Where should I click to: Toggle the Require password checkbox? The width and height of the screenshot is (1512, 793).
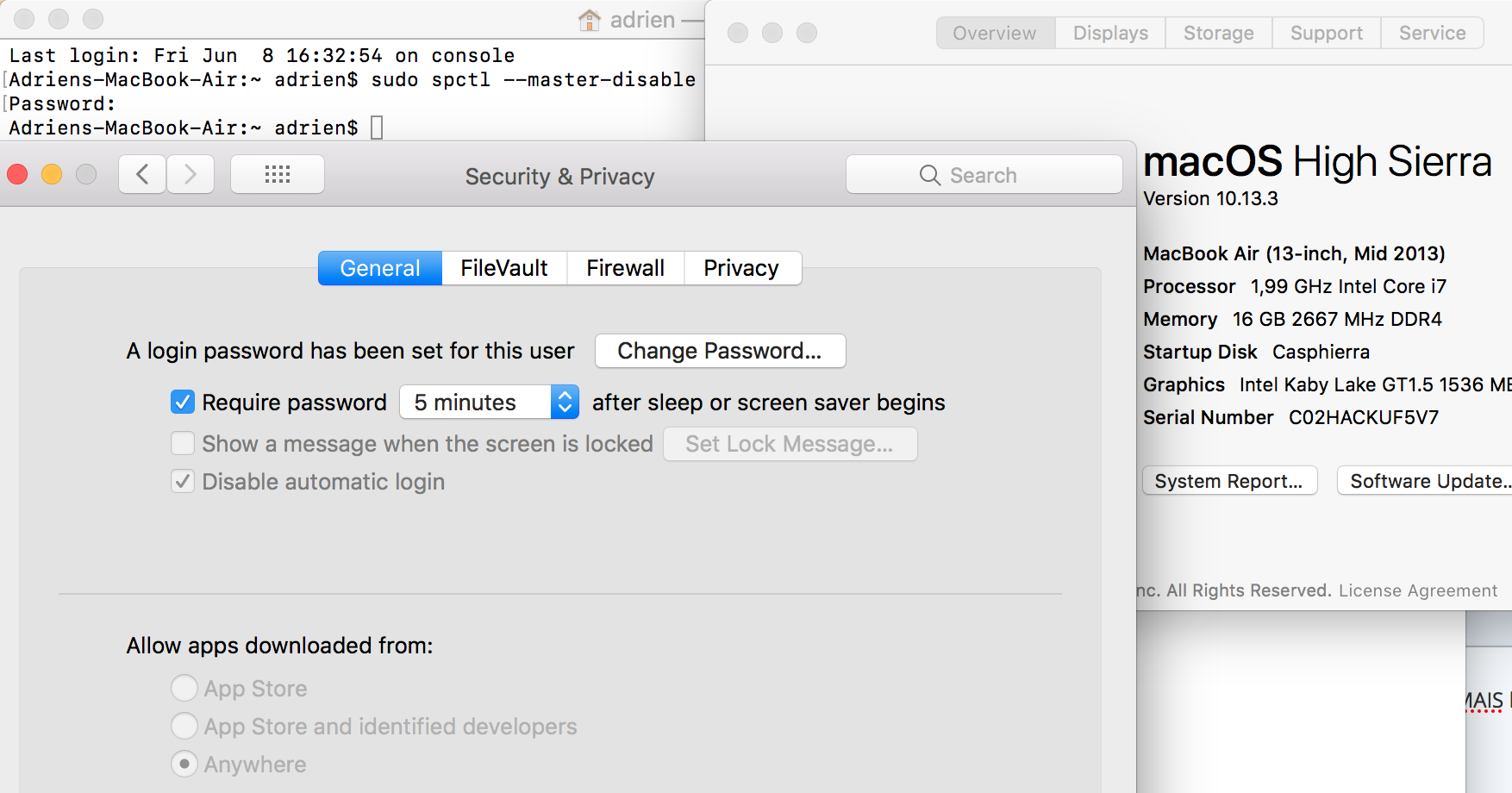coord(183,402)
